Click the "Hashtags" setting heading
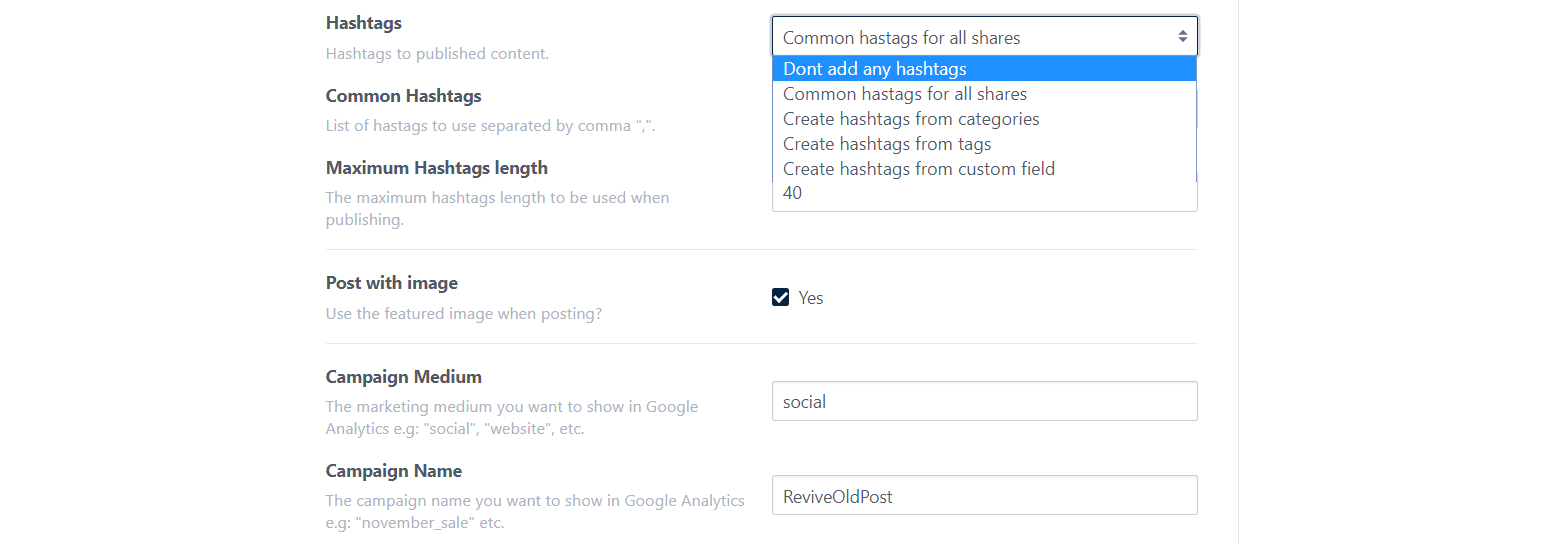 (364, 23)
